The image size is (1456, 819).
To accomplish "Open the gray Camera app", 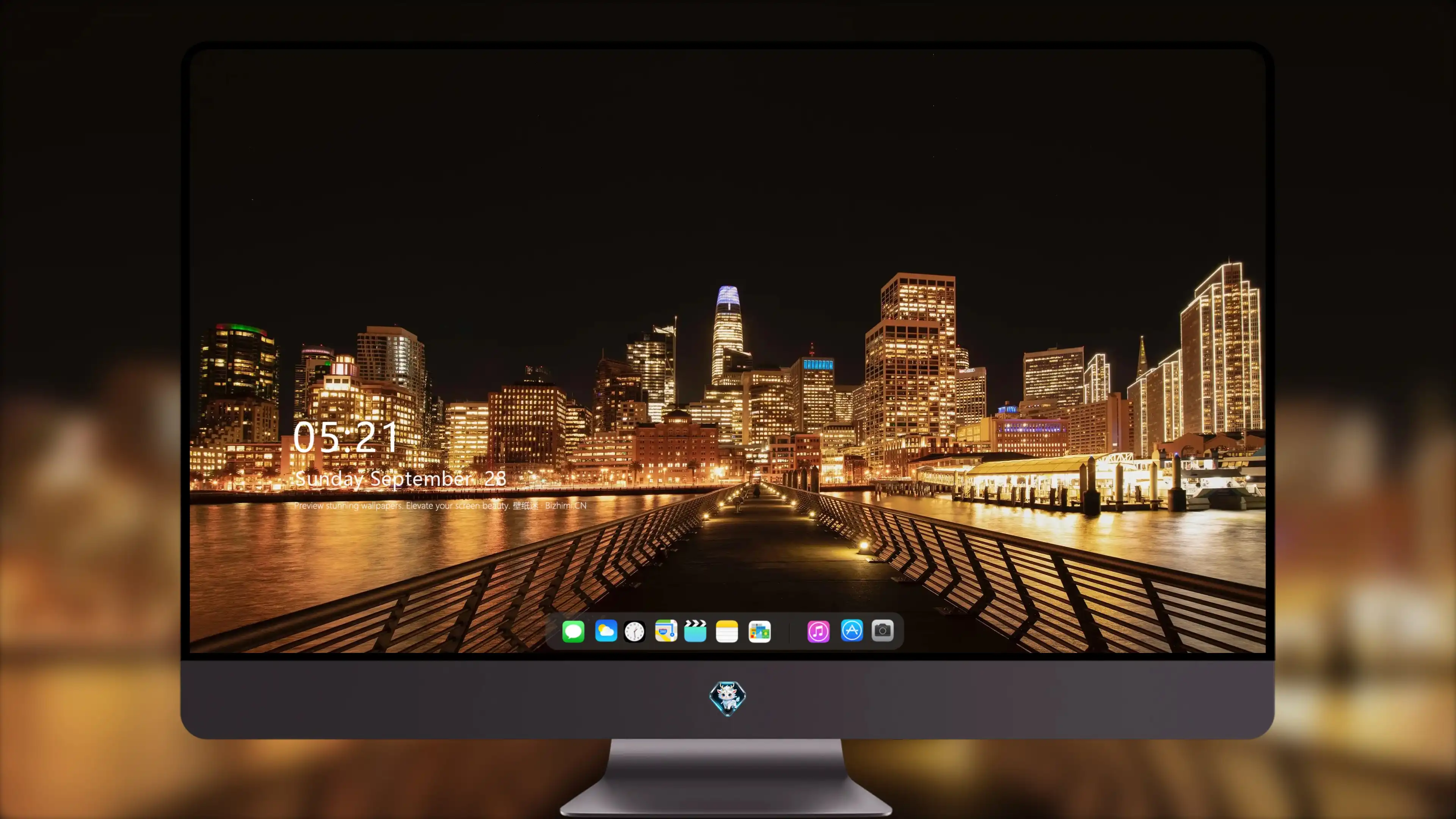I will click(x=882, y=630).
